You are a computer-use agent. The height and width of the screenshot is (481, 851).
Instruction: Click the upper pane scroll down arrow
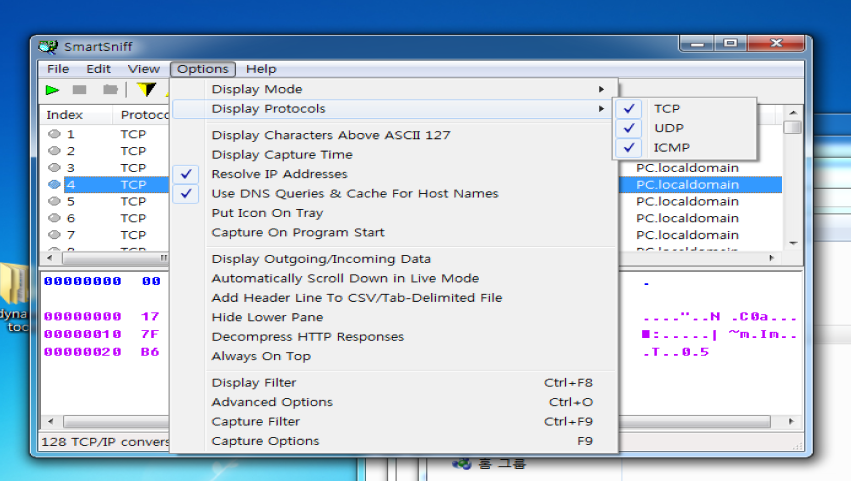(x=793, y=243)
